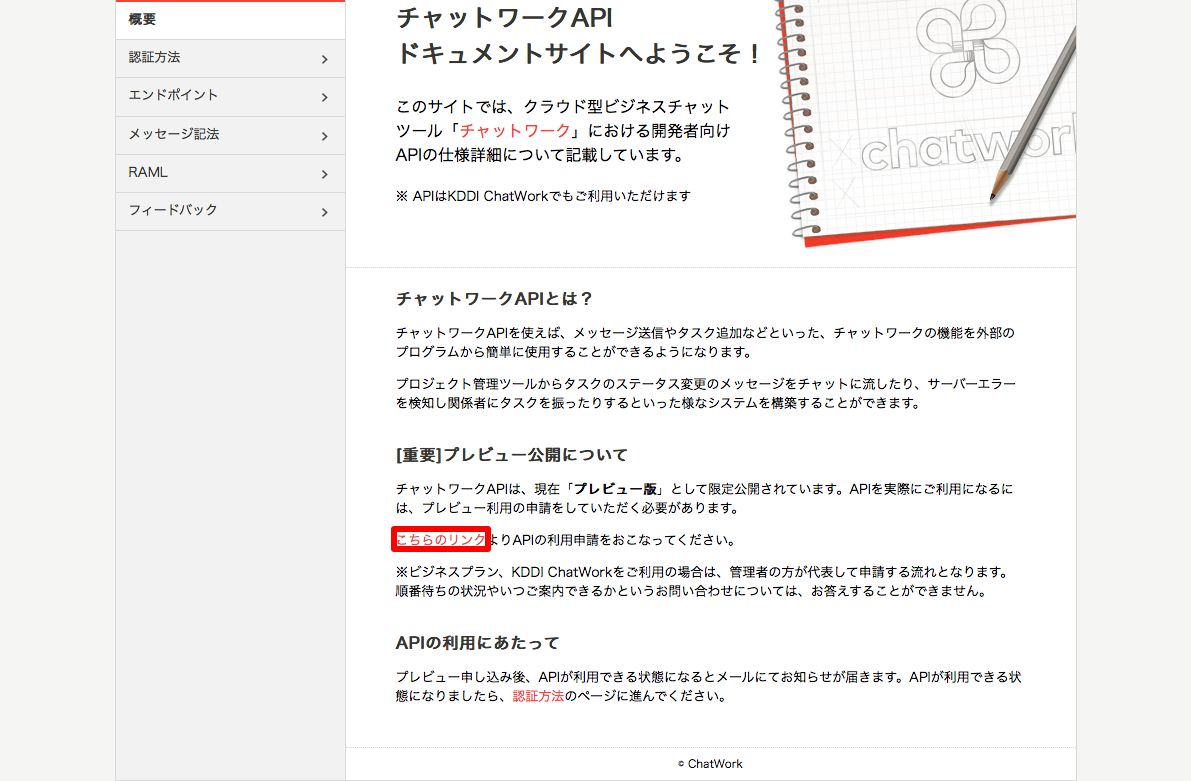The width and height of the screenshot is (1191, 781).
Task: Click the pencil in the header illustration
Action: click(1030, 110)
